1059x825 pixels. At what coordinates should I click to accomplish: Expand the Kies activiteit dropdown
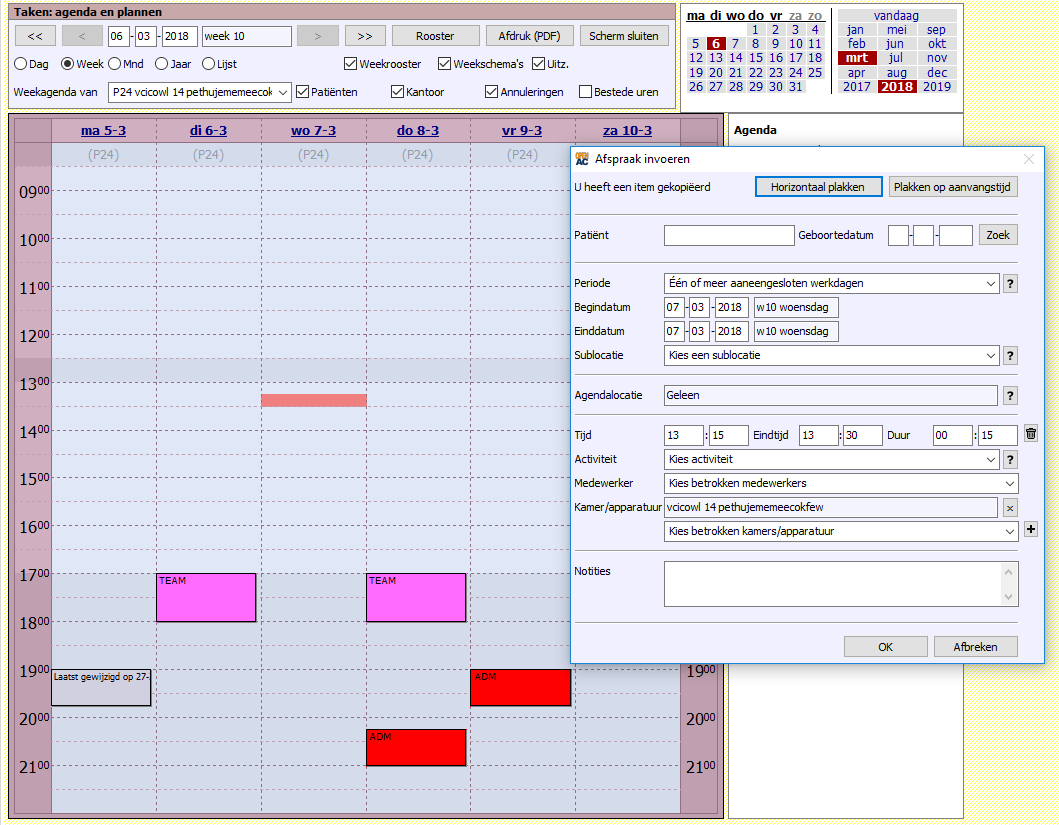[831, 459]
